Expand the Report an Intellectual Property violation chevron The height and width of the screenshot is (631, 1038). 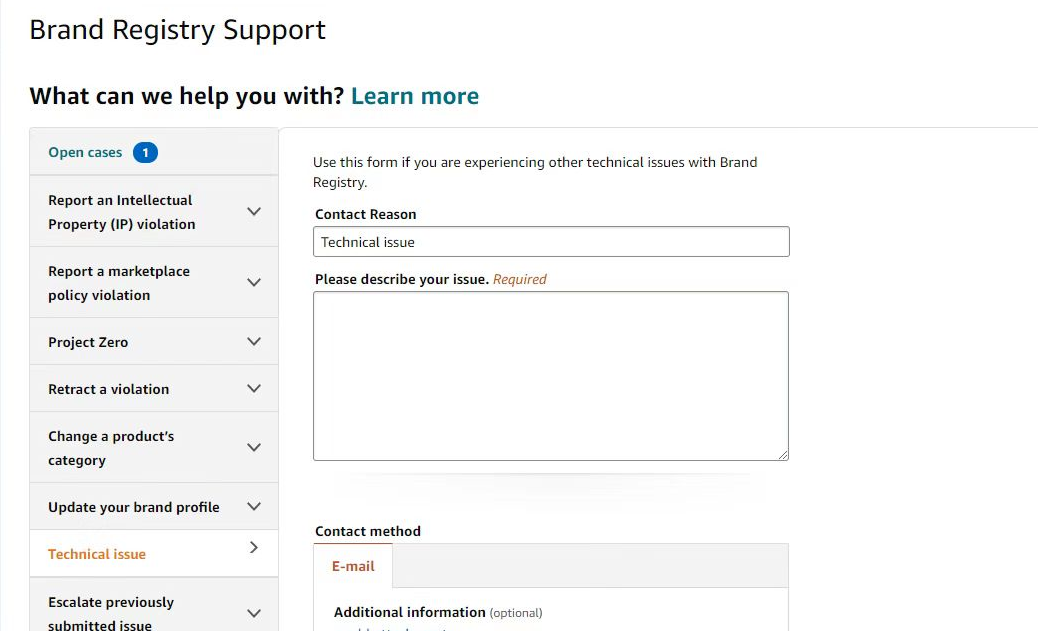click(x=254, y=212)
